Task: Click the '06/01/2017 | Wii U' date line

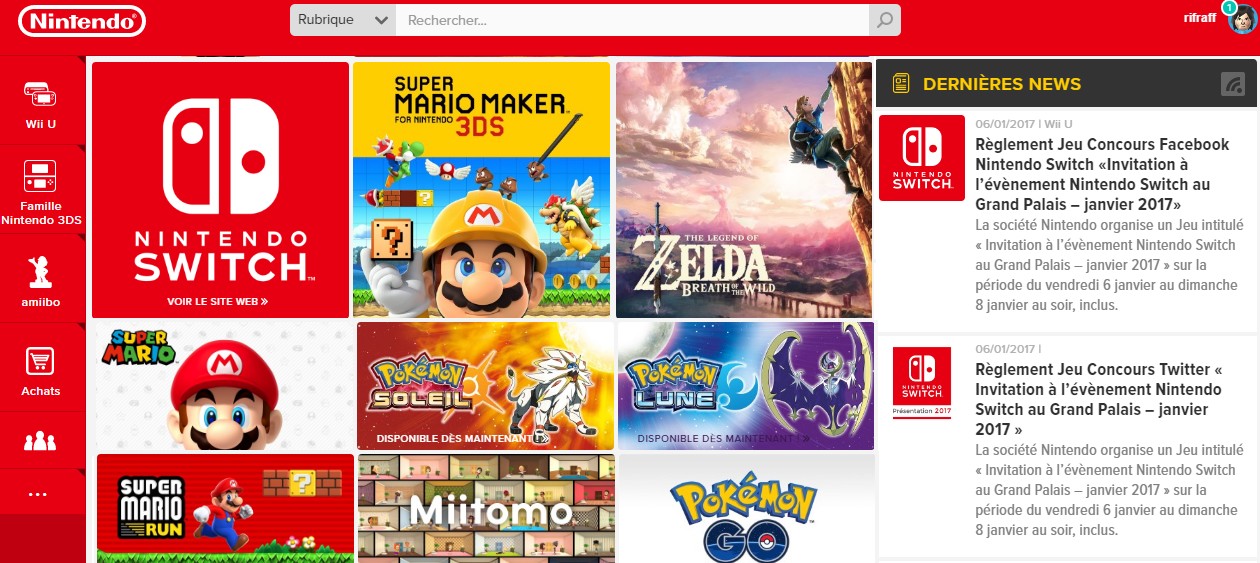Action: 1023,124
